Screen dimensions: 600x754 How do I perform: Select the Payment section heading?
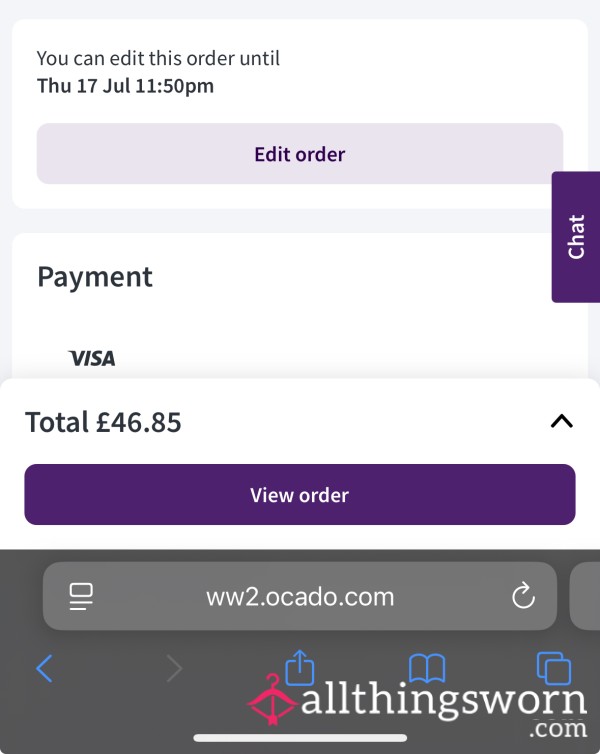pyautogui.click(x=95, y=277)
